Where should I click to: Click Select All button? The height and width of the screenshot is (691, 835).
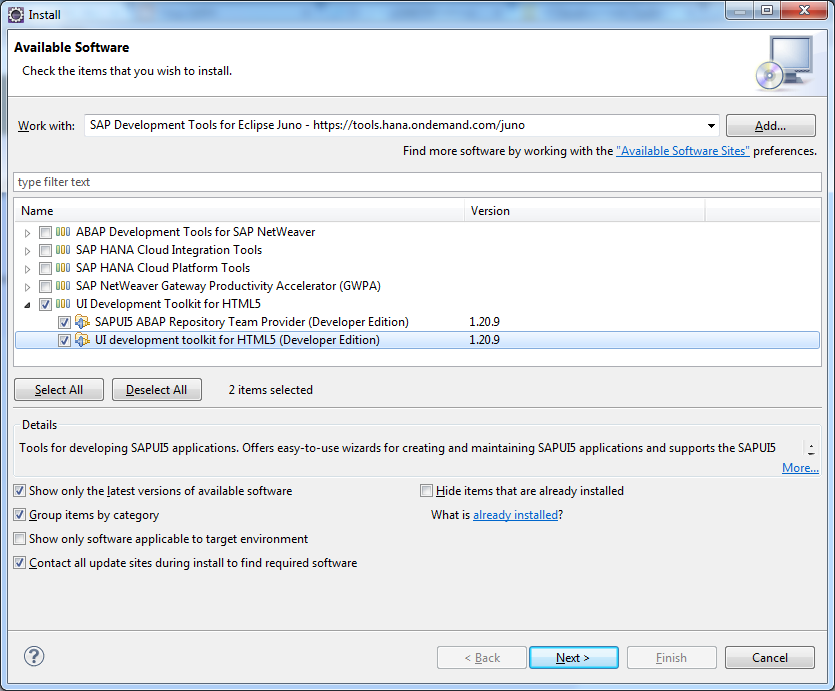coord(59,390)
